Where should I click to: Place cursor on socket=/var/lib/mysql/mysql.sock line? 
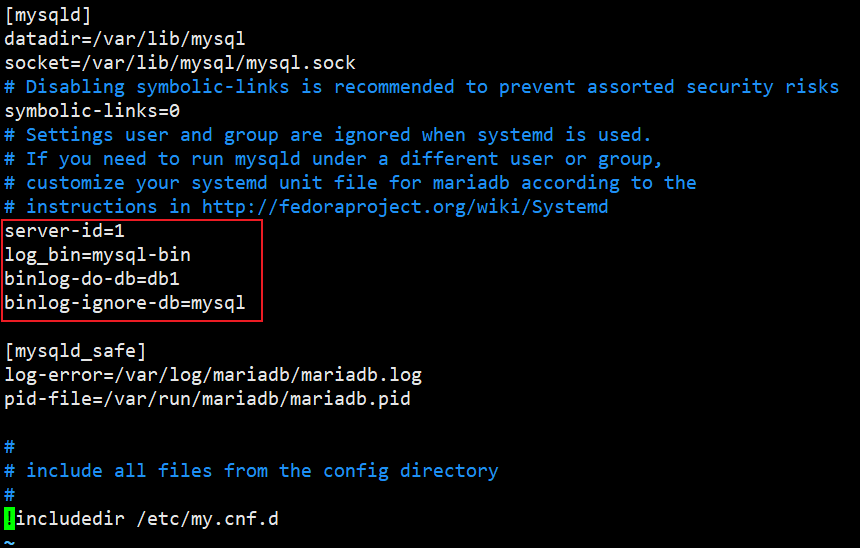[179, 63]
